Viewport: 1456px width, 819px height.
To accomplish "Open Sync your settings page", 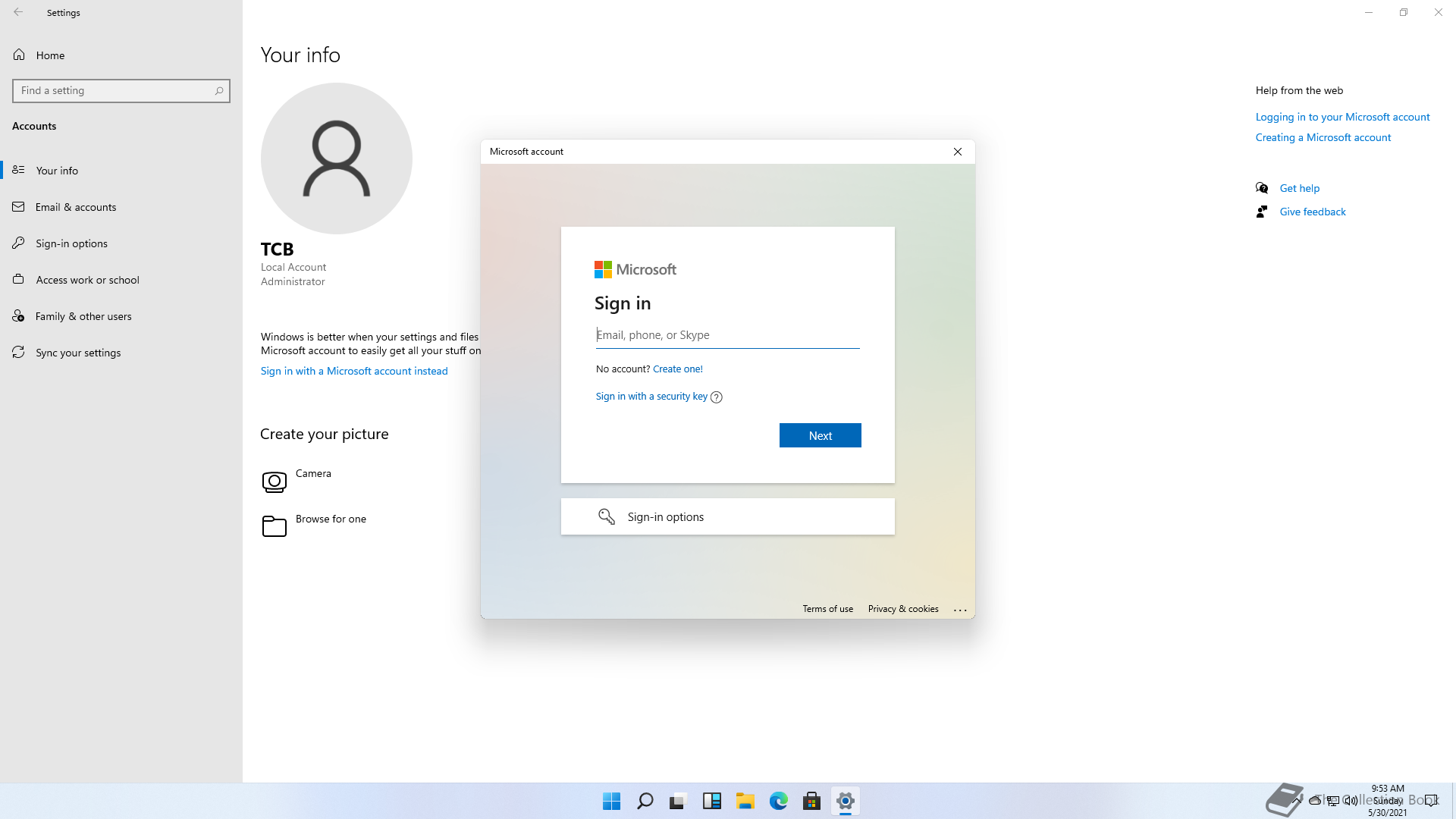I will pyautogui.click(x=121, y=353).
